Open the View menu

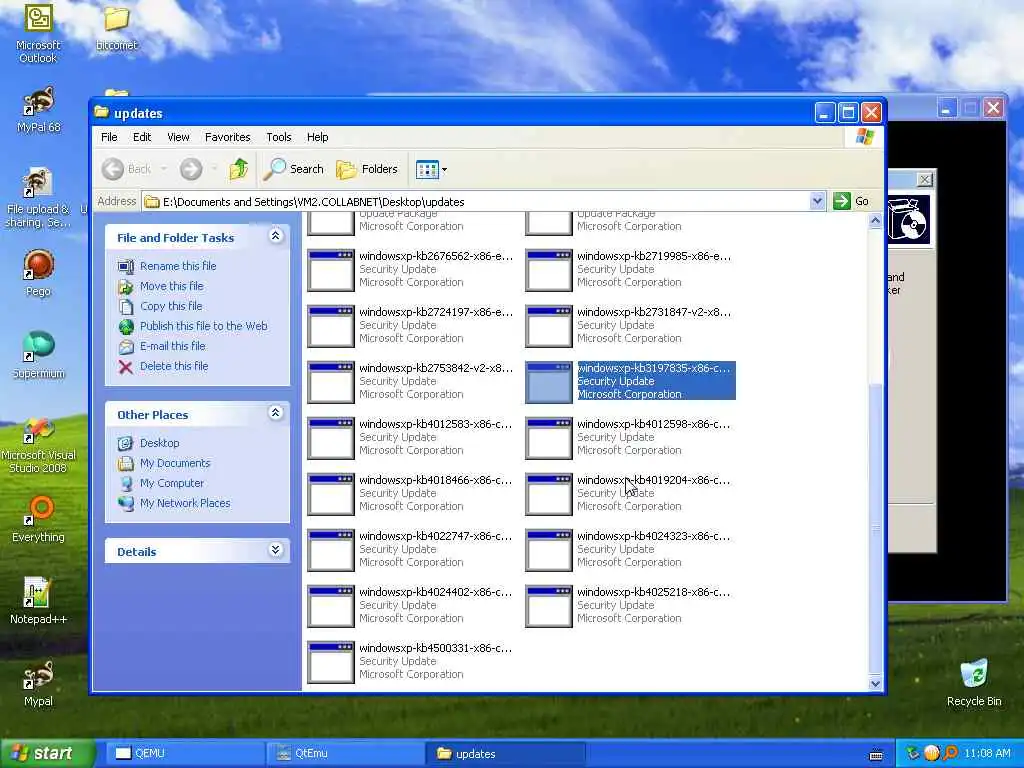pyautogui.click(x=178, y=137)
